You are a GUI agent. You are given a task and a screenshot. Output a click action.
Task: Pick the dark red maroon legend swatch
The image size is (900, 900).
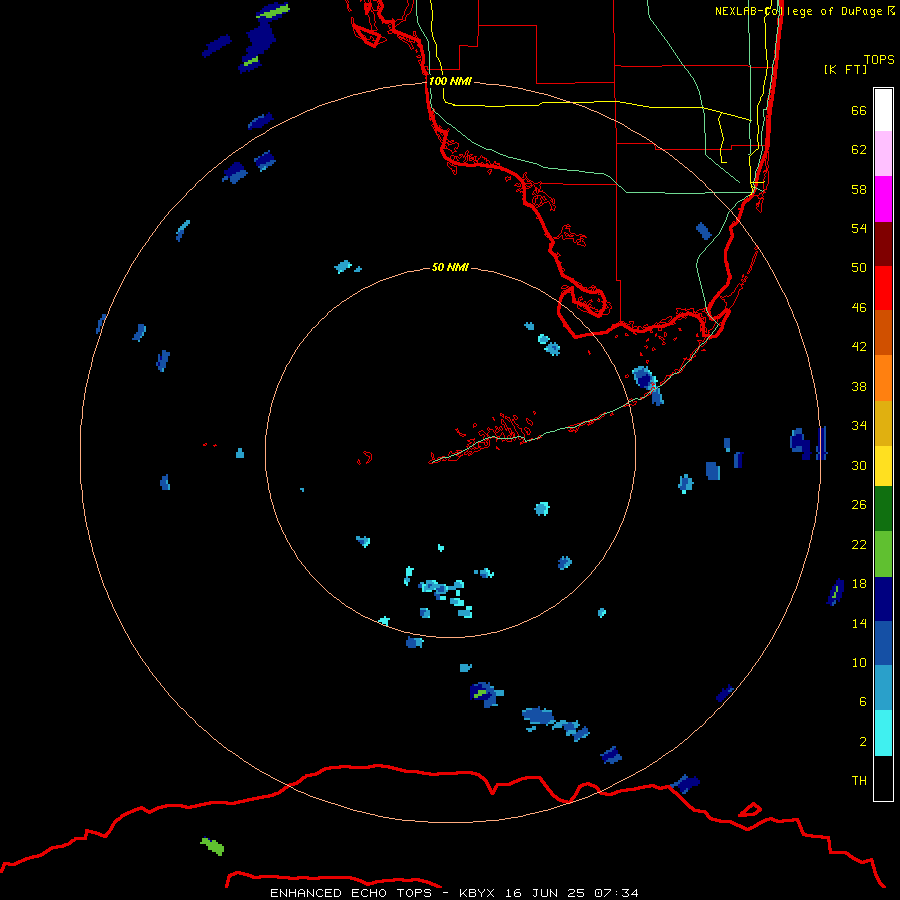[883, 243]
